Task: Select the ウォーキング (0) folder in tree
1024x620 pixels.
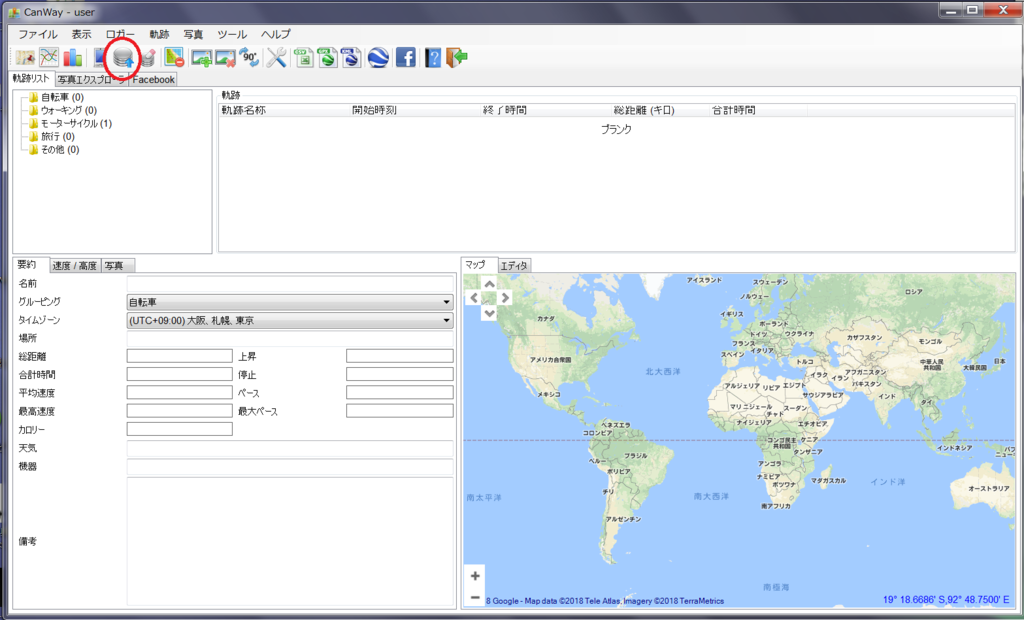Action: (69, 110)
